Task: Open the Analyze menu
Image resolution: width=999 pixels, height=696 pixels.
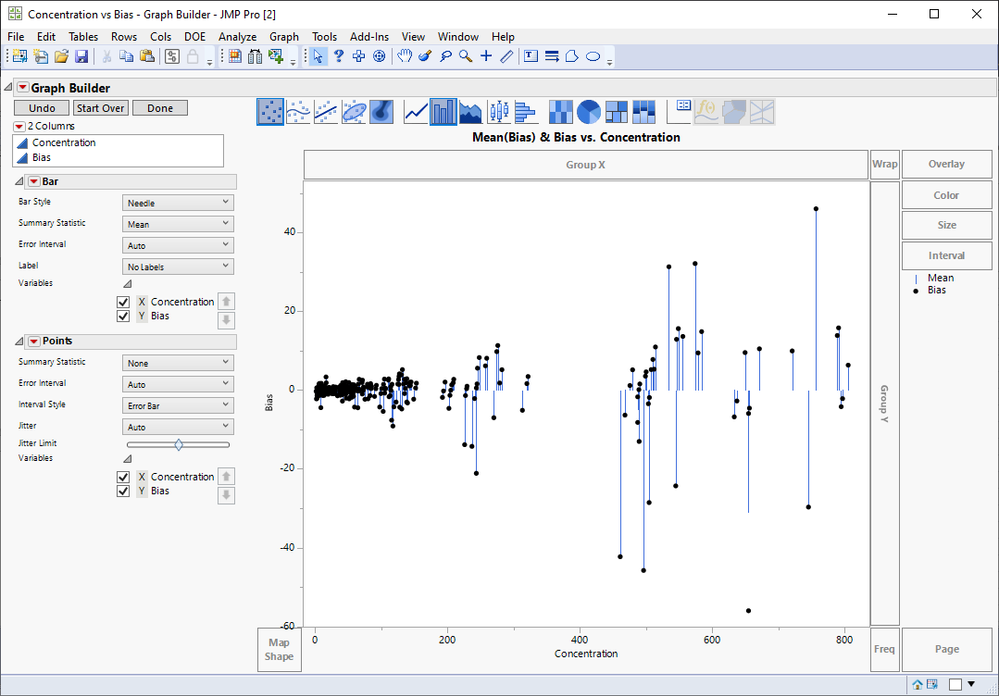Action: coord(237,37)
